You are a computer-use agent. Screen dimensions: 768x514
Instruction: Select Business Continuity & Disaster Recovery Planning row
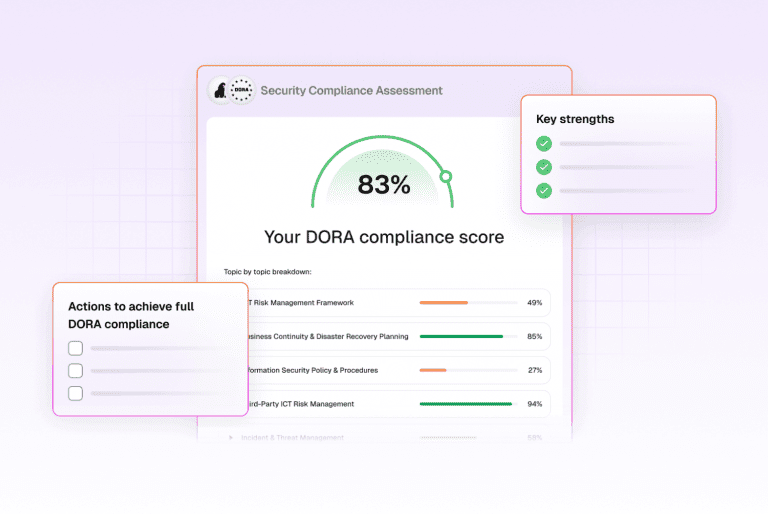pyautogui.click(x=399, y=337)
